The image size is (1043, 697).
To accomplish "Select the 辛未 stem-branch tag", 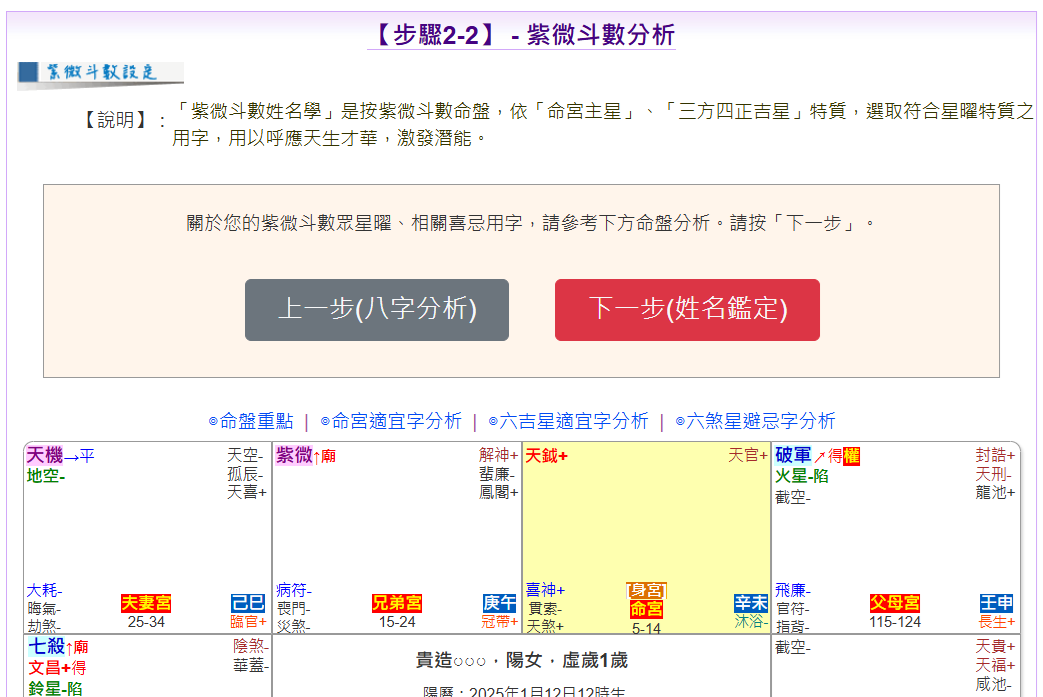I will [749, 603].
